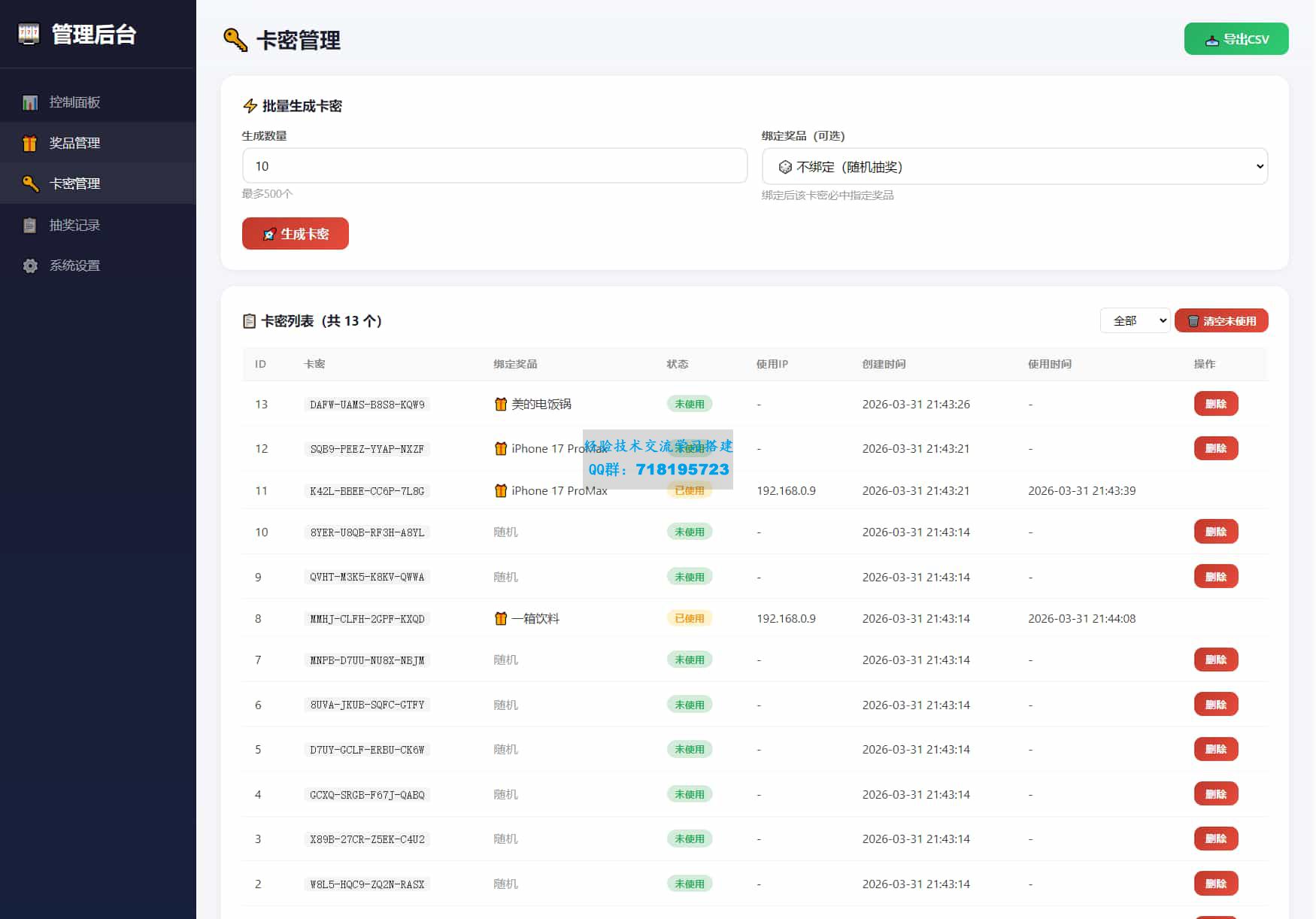Select 卡密管理 sidebar item
The image size is (1316, 919).
(98, 183)
